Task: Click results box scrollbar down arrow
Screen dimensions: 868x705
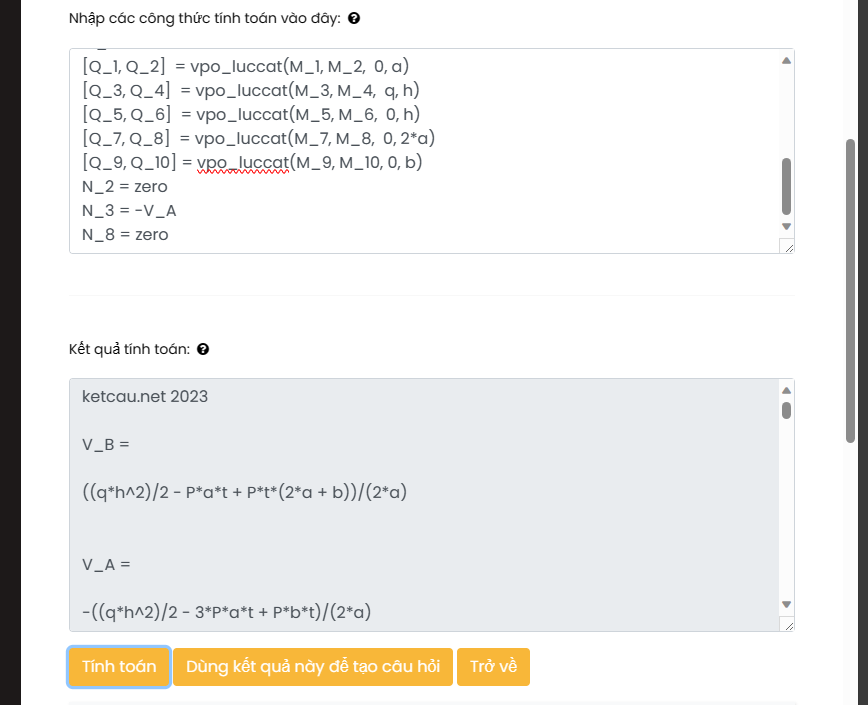Action: tap(786, 604)
